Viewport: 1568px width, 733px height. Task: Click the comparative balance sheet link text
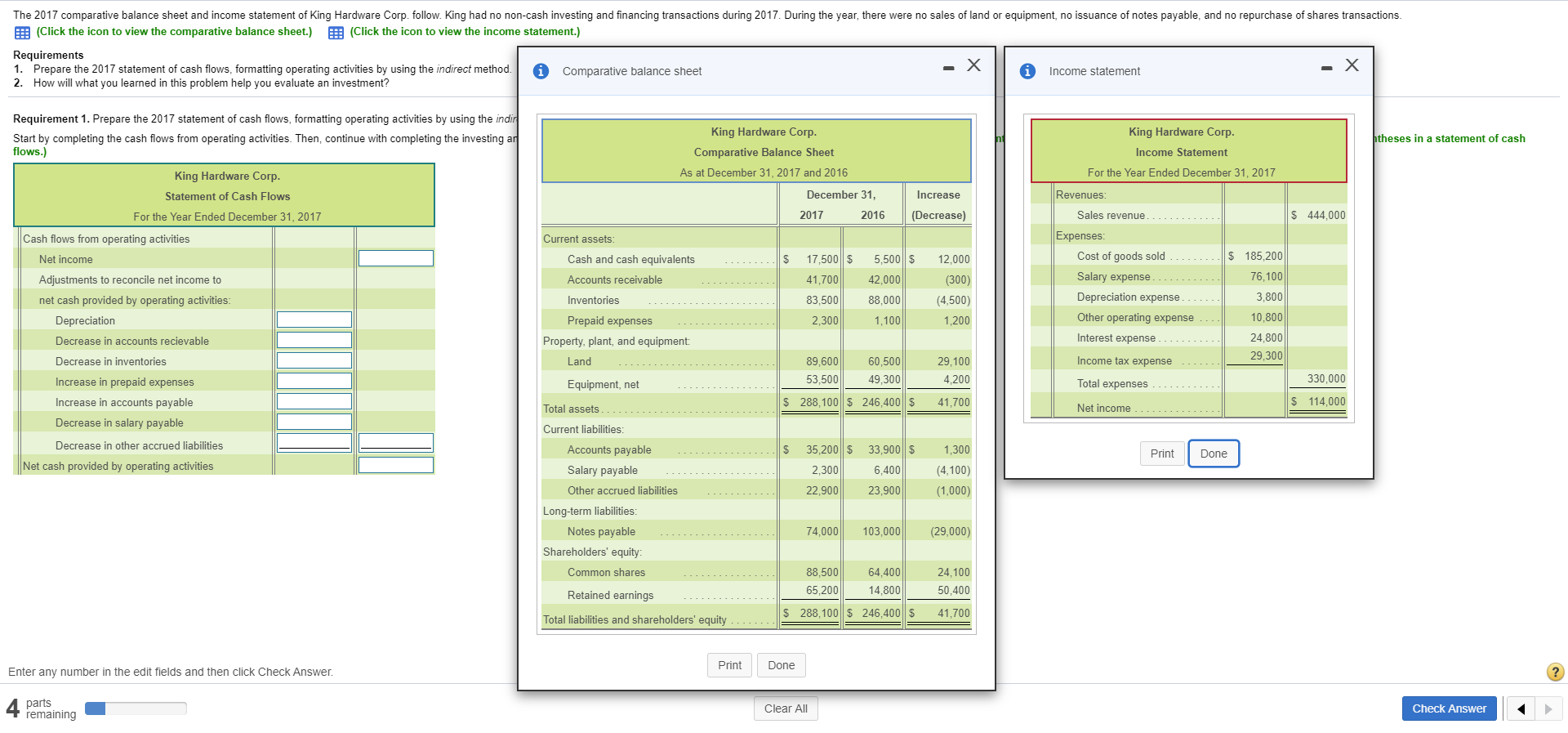click(174, 32)
